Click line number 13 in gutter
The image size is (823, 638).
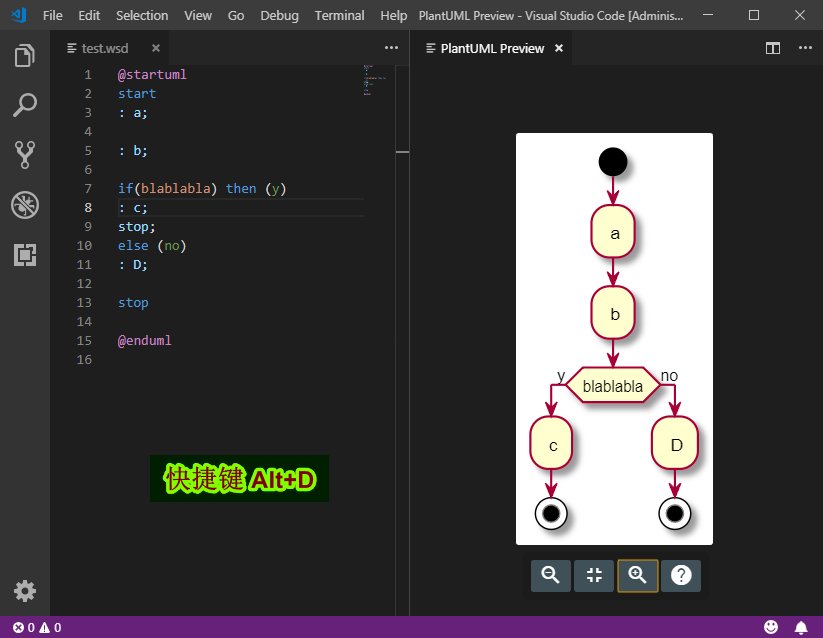point(85,303)
